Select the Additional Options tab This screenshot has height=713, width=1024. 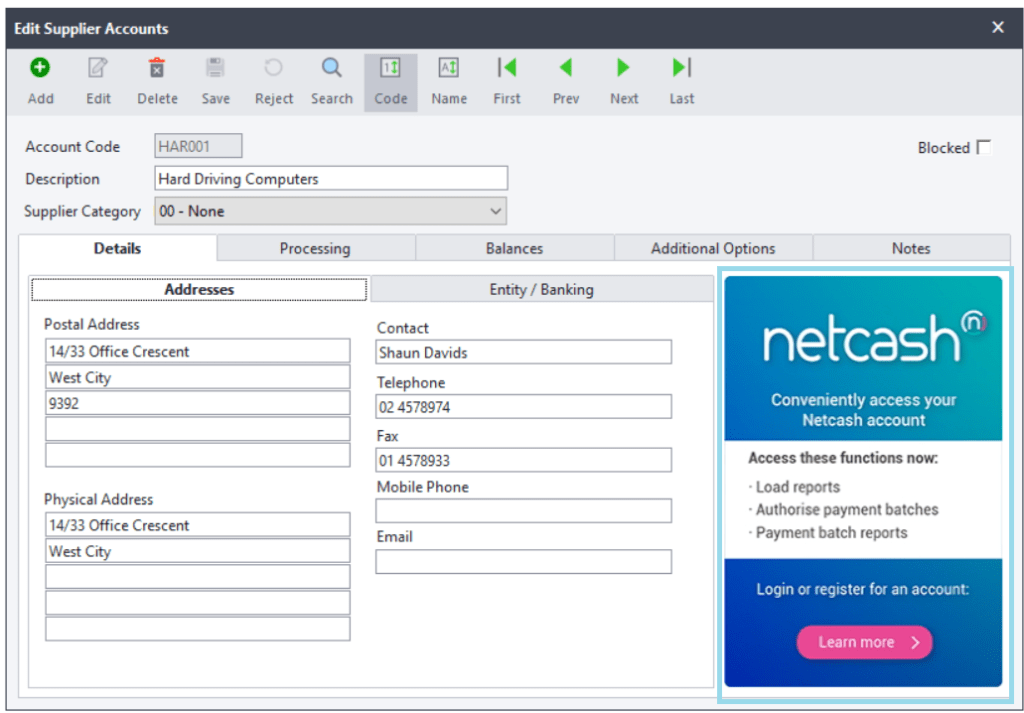(x=713, y=248)
